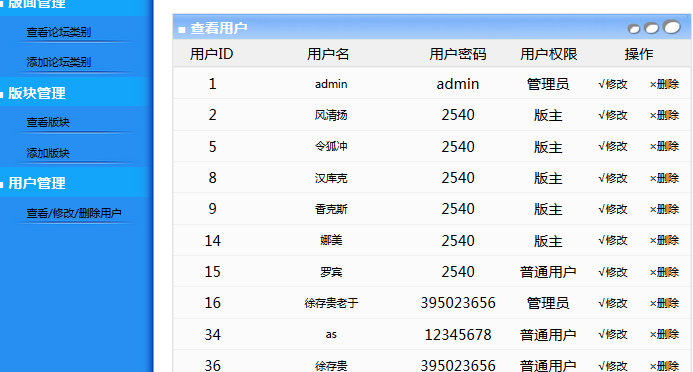Select username cell 风清扬
Screen dimensions: 693x372
331,115
